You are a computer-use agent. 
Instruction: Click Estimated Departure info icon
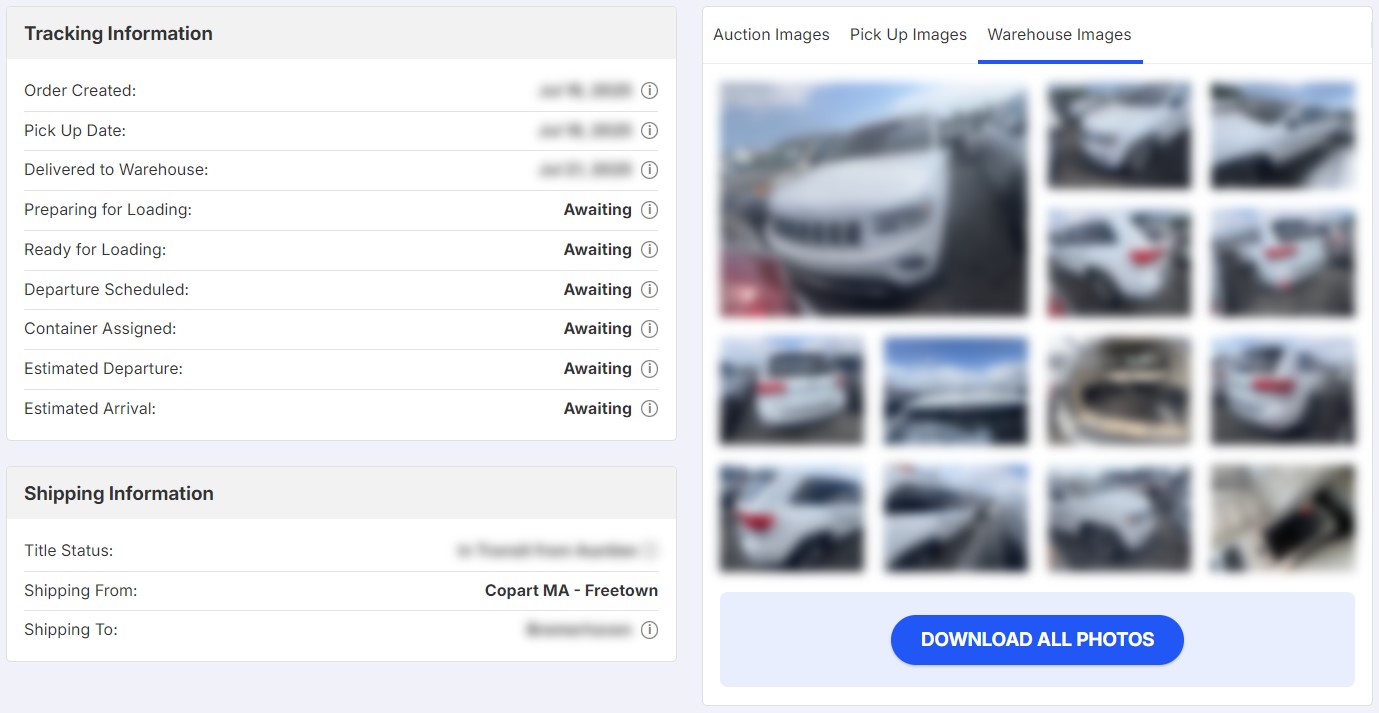[x=649, y=369]
